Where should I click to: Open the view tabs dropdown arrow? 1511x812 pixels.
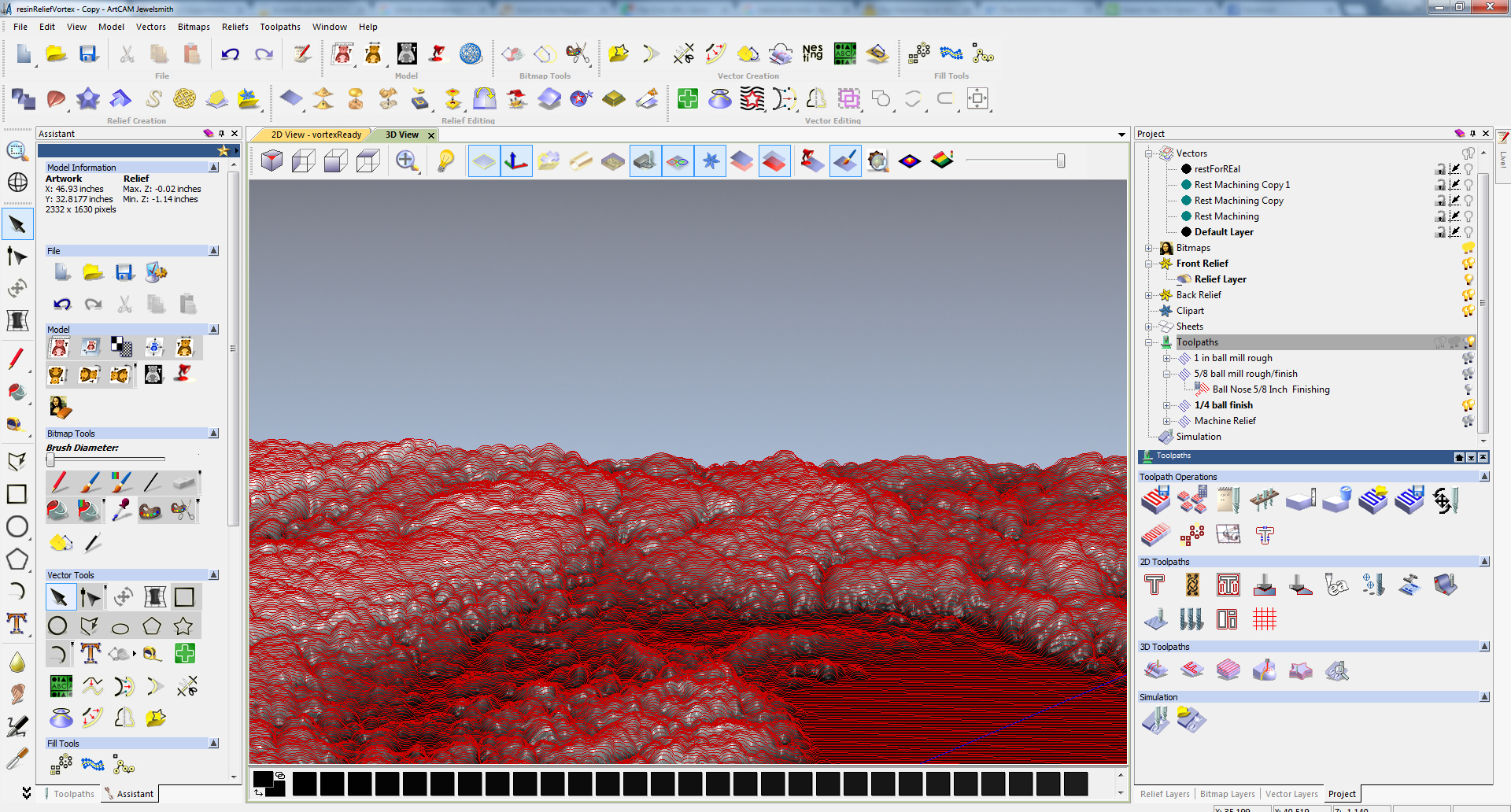(1121, 135)
